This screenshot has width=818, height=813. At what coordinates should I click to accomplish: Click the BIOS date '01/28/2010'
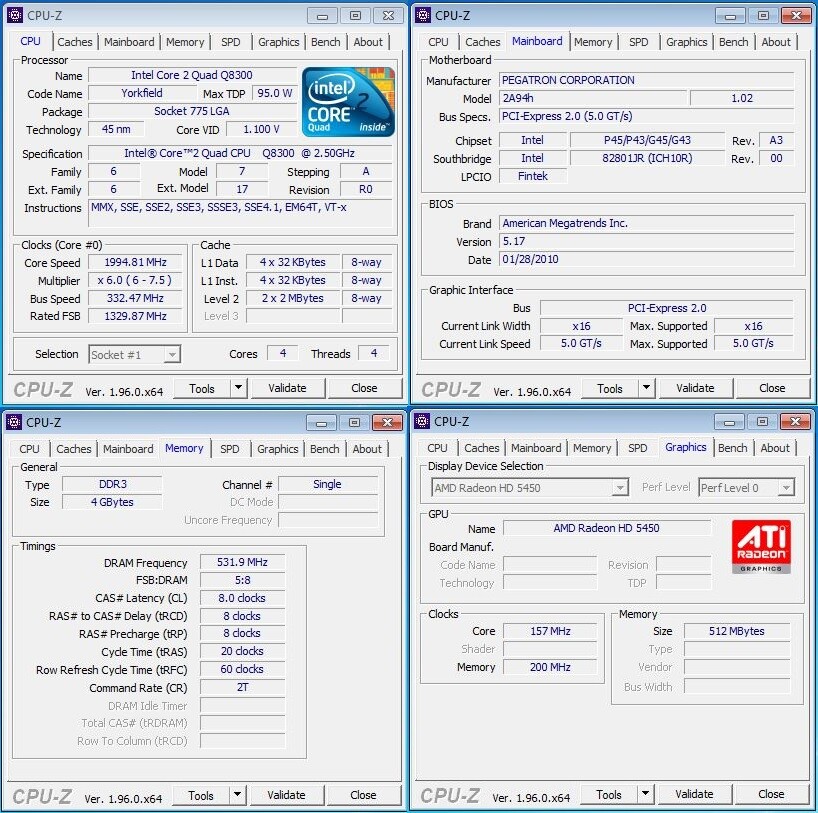pos(646,259)
